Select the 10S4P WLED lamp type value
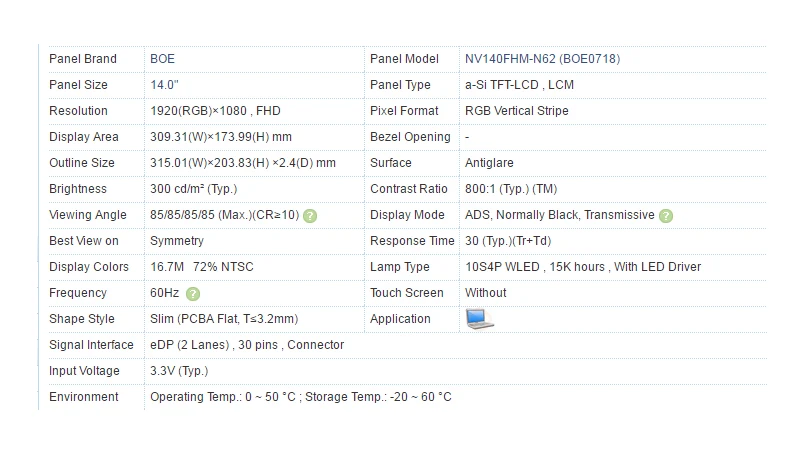The height and width of the screenshot is (450, 800). (583, 267)
